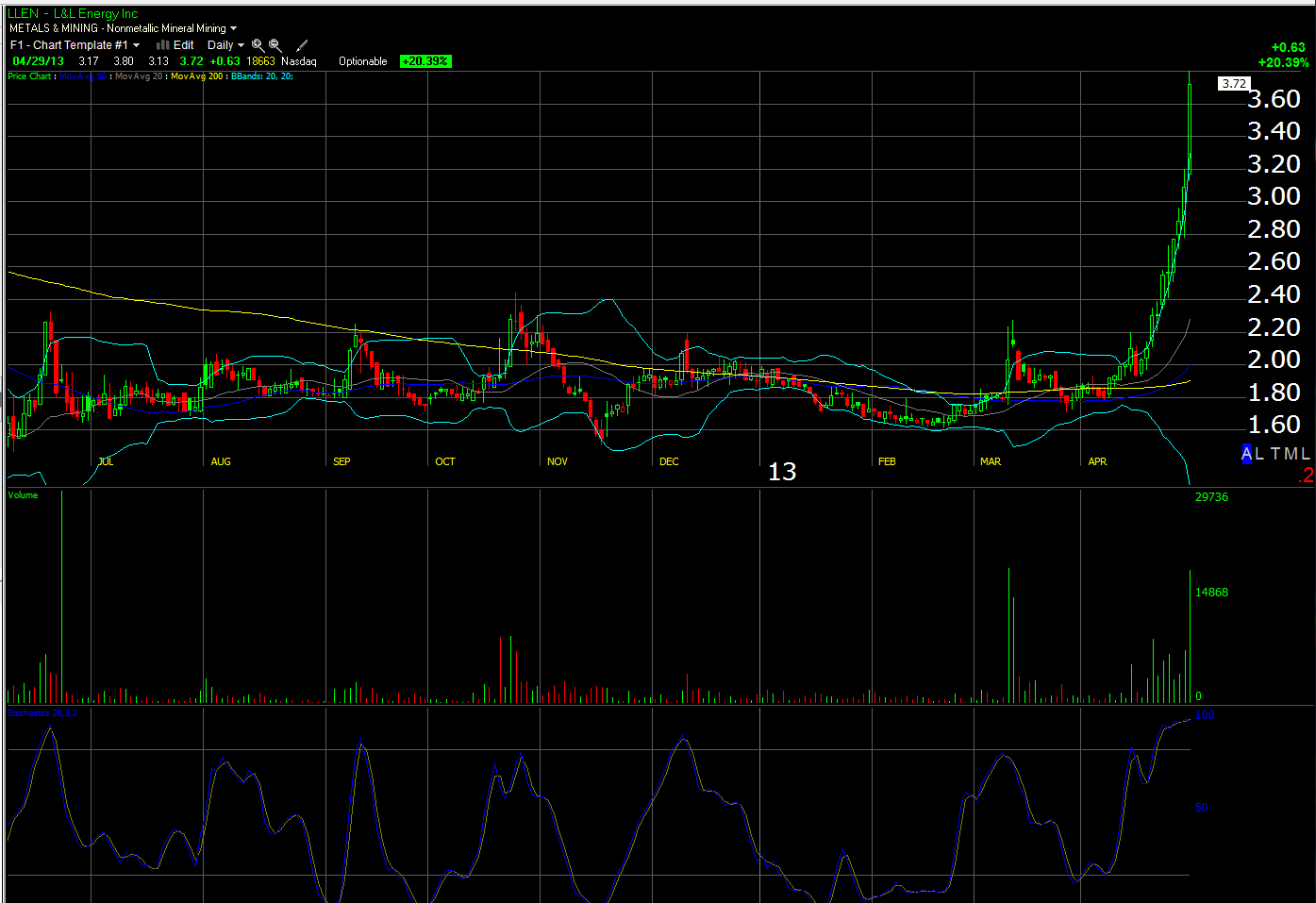Click the JUL month label on time axis
Image resolution: width=1316 pixels, height=903 pixels.
coord(106,461)
